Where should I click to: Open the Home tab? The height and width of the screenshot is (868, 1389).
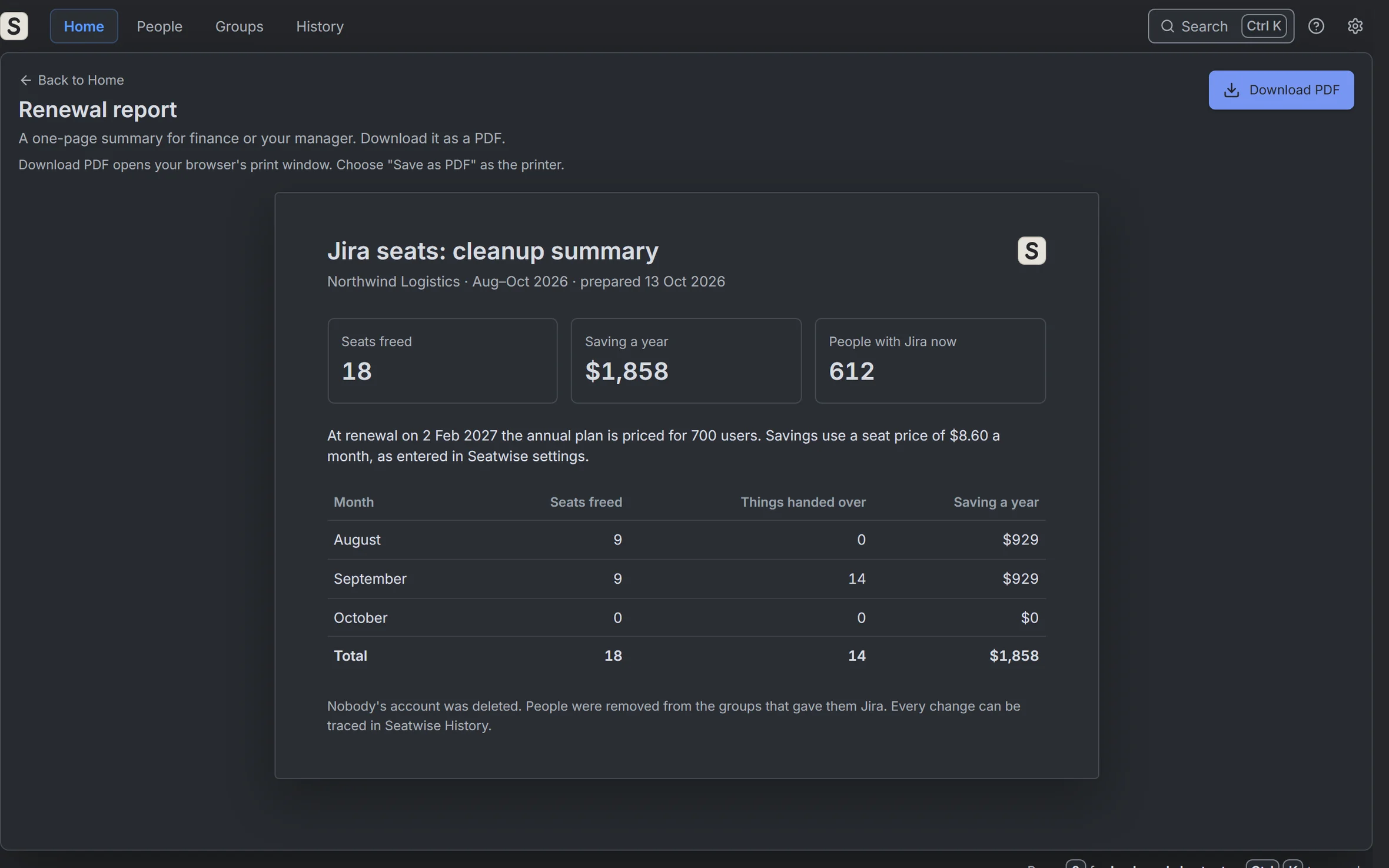point(84,26)
